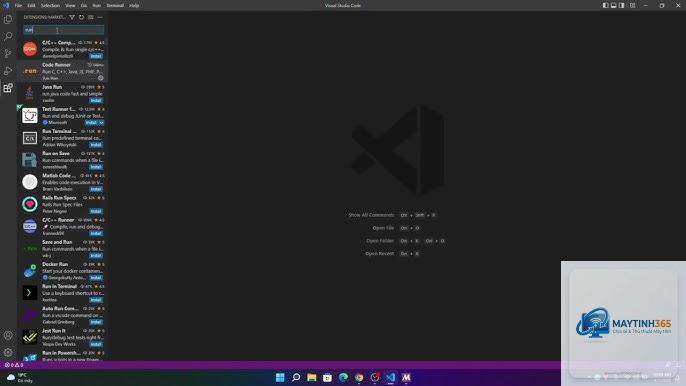The height and width of the screenshot is (386, 686).
Task: Filter extensions using the funnel icon
Action: [x=72, y=18]
